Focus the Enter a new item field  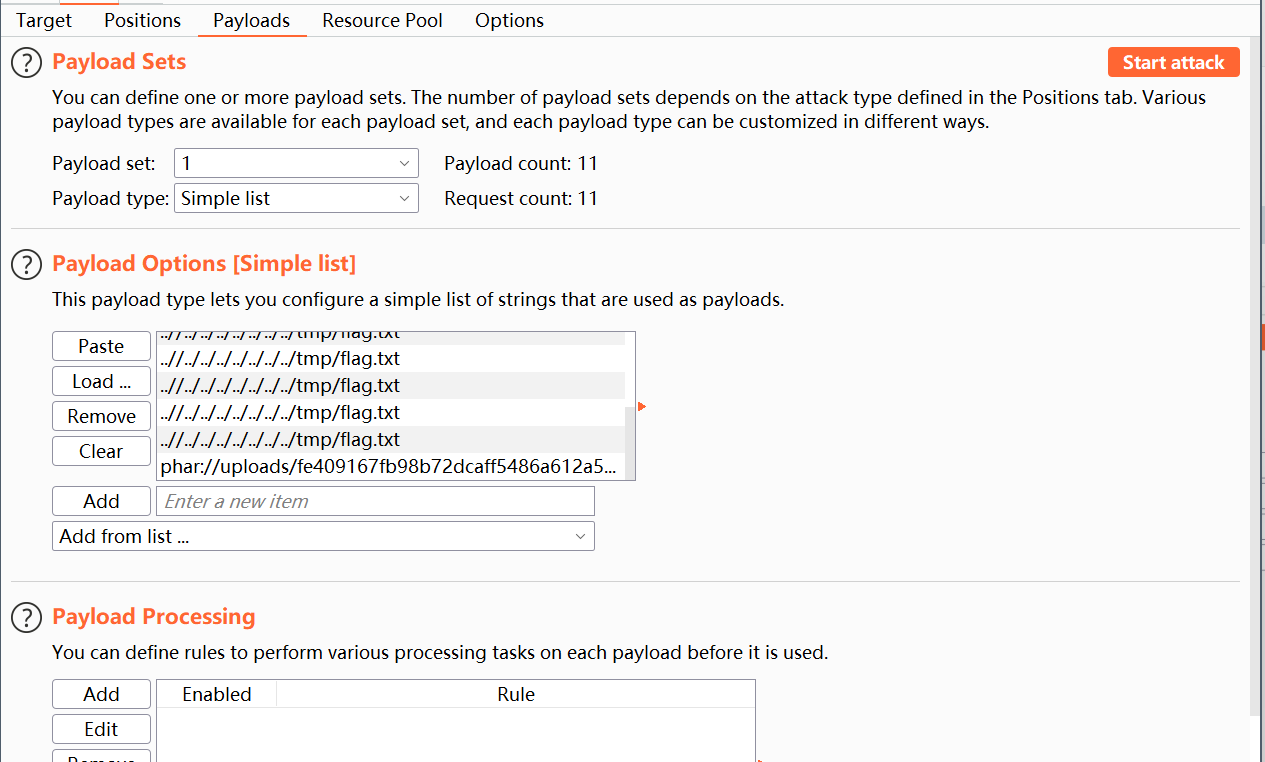tap(375, 501)
